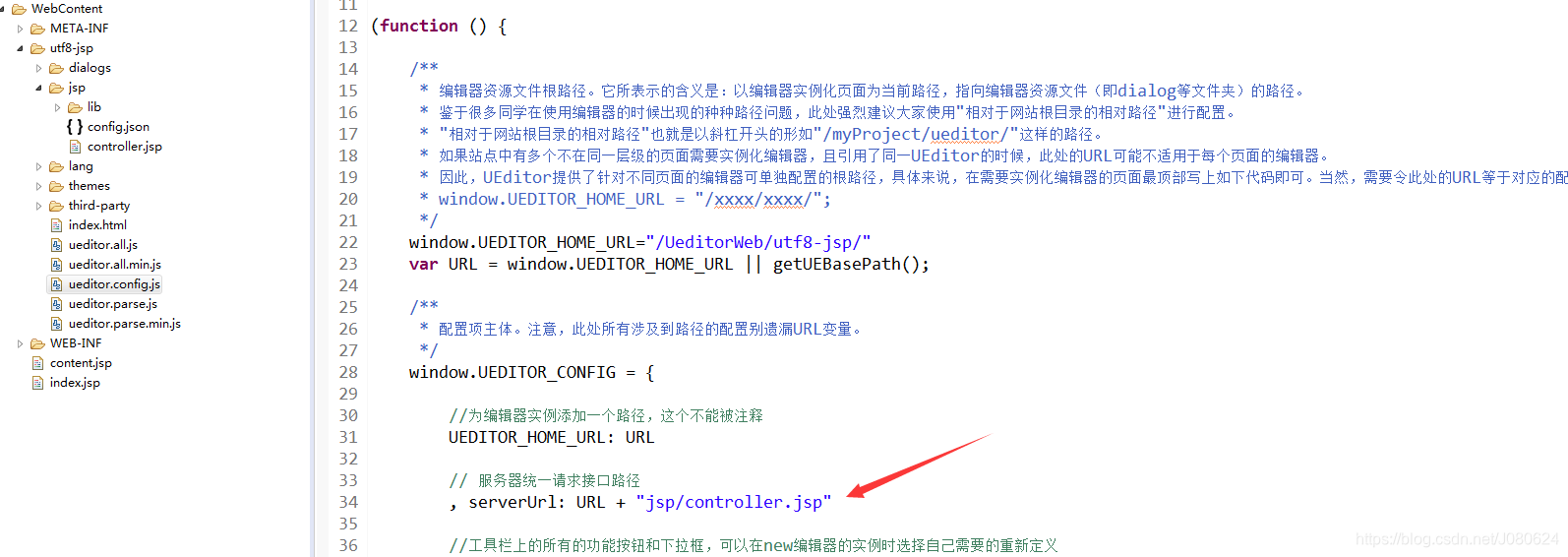The width and height of the screenshot is (1568, 557).
Task: Click the dialogs folder icon
Action: coord(56,68)
